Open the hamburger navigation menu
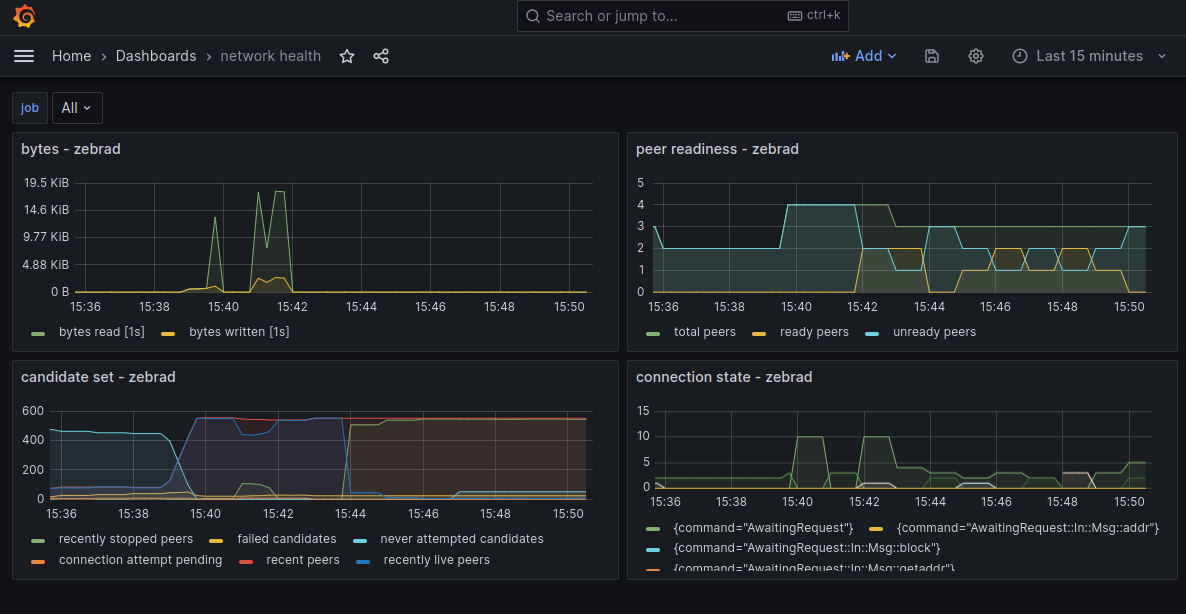 coord(24,56)
